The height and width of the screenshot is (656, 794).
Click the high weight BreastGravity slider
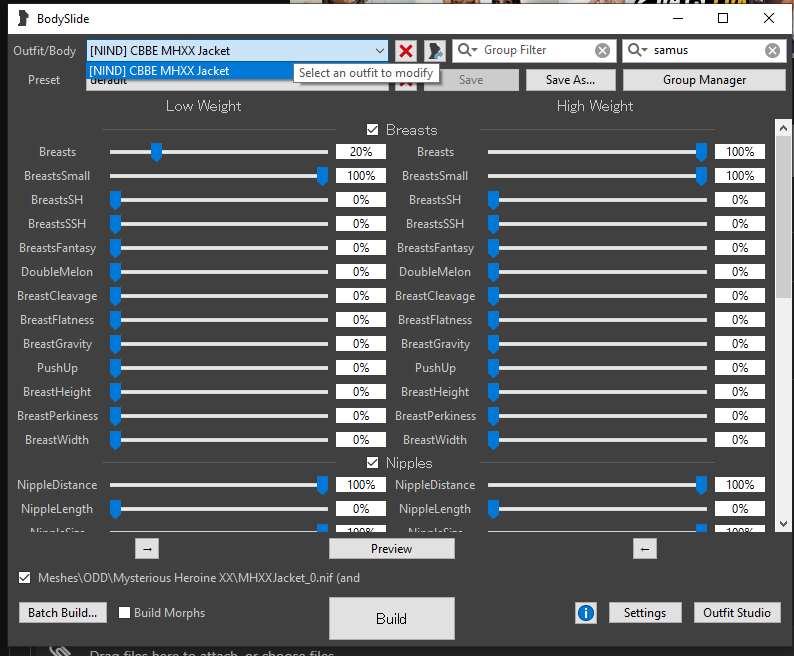(x=598, y=344)
